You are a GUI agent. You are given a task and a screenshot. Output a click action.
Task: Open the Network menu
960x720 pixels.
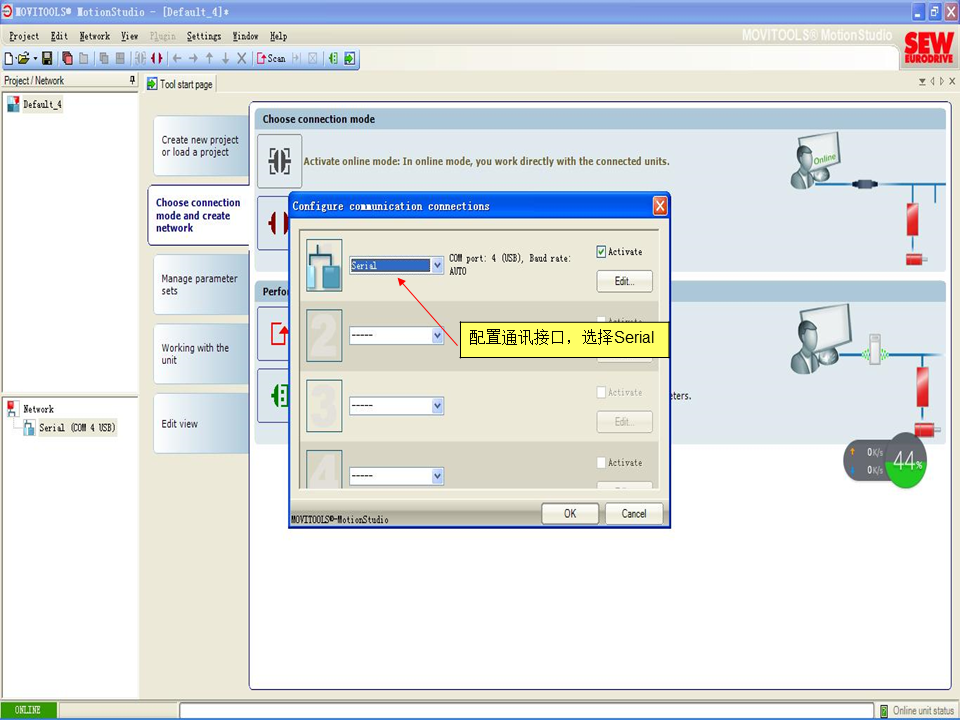[x=94, y=36]
